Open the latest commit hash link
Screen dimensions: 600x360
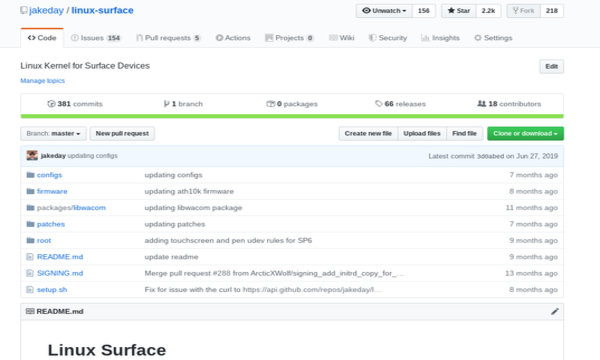490,156
